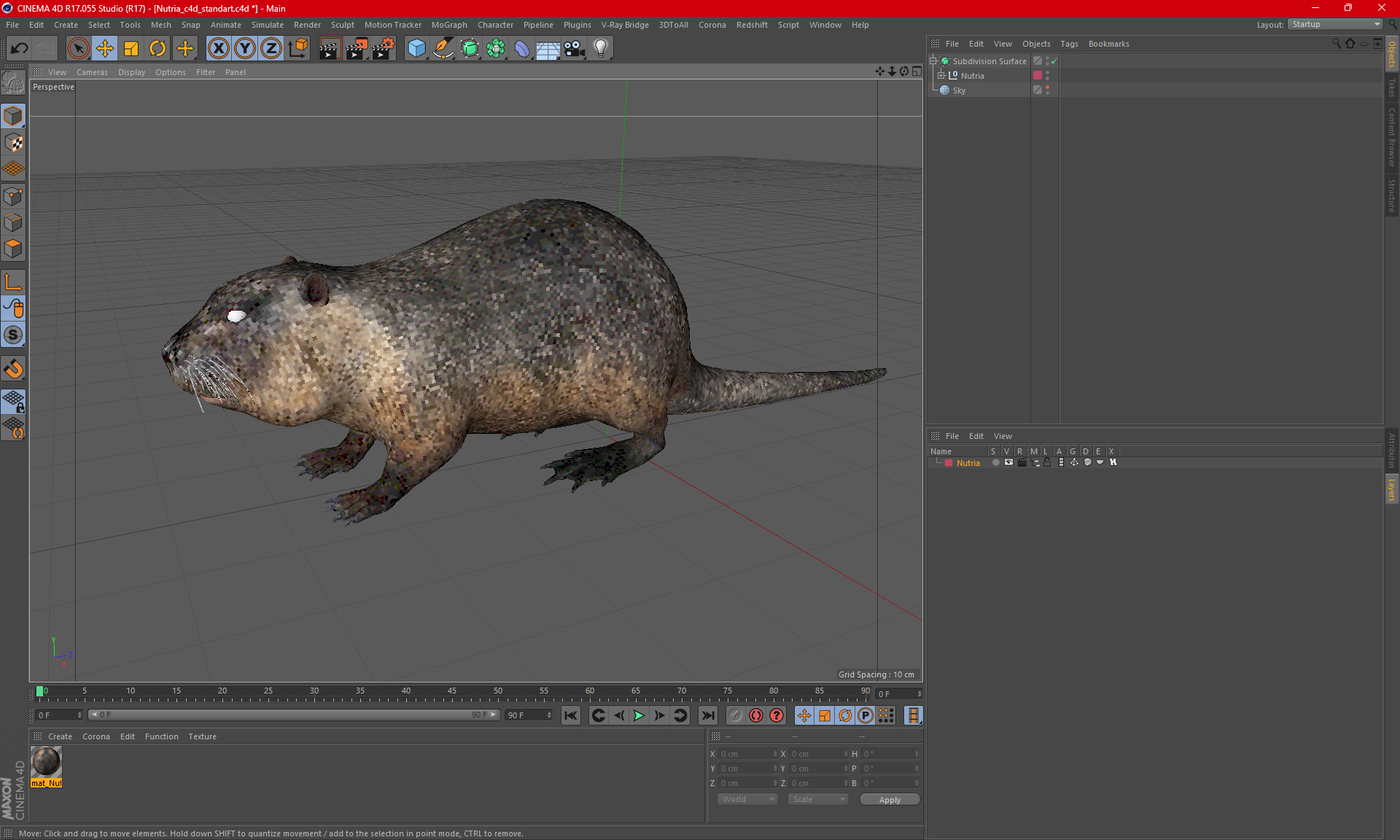Viewport: 1400px width, 840px height.
Task: Toggle Nutria layer Solo dot
Action: coord(995,463)
